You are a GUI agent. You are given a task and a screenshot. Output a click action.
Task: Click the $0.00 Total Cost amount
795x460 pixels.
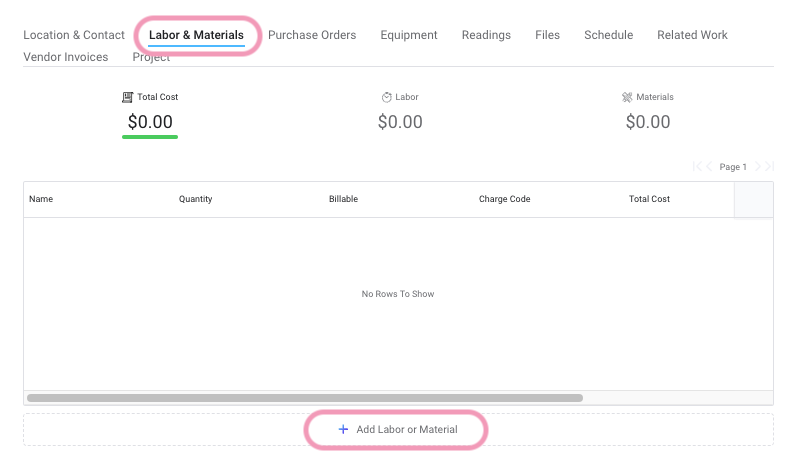(x=150, y=122)
